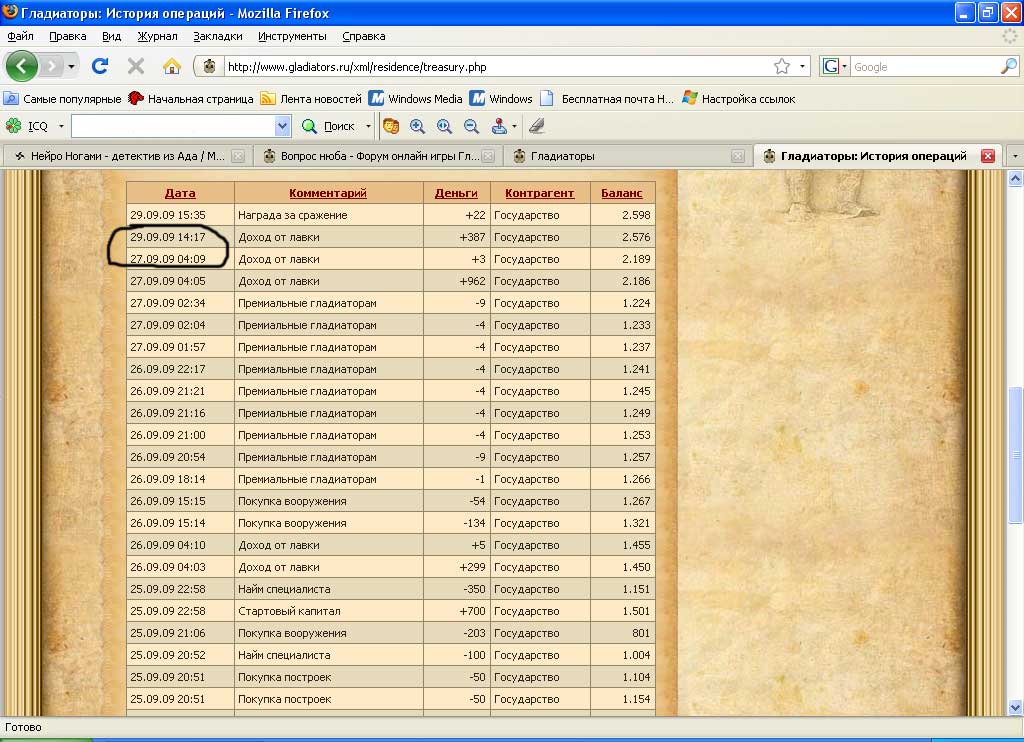Click the search magnifier in Google box
The image size is (1024, 742).
point(1008,67)
